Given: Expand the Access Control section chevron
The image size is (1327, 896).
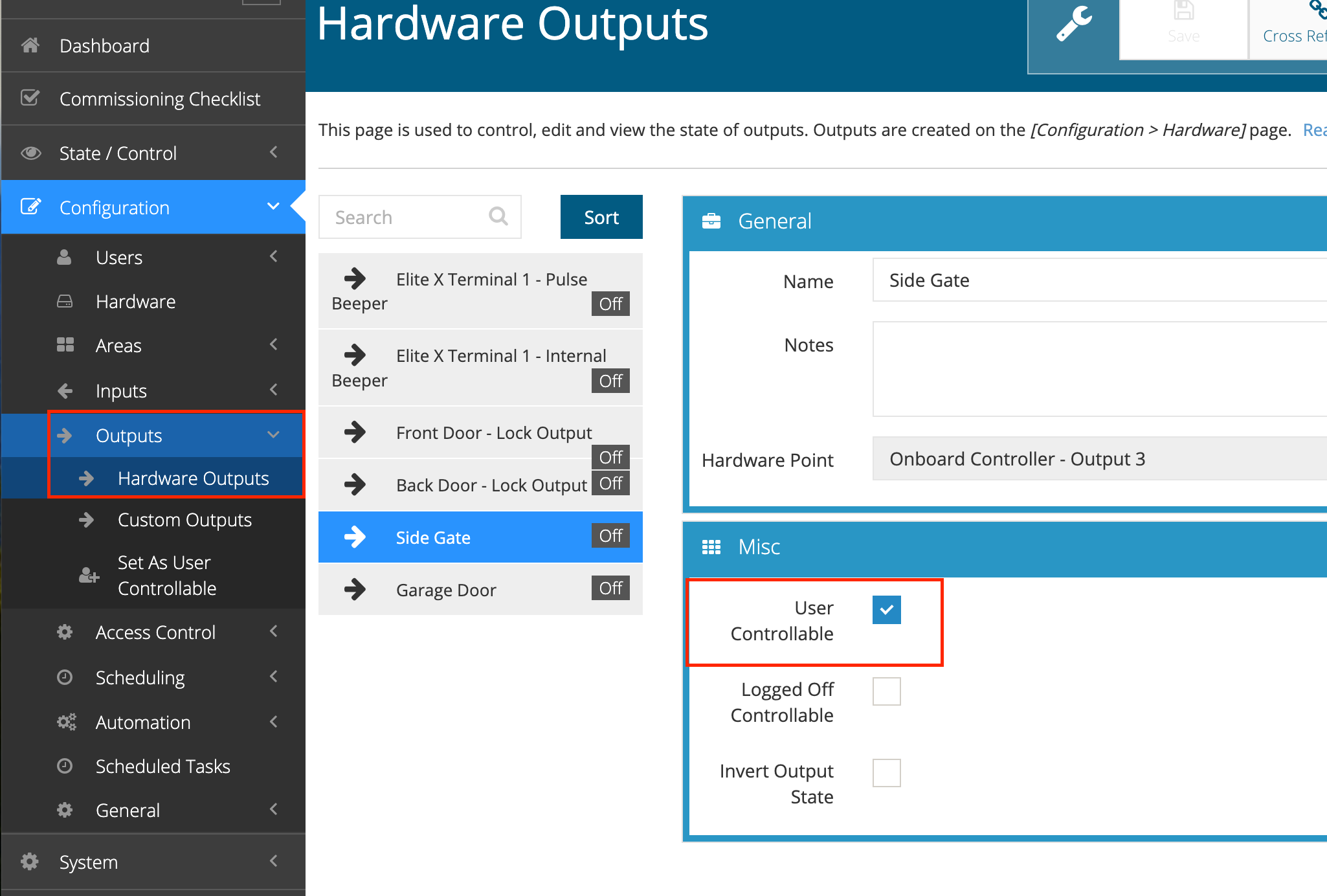Looking at the screenshot, I should click(x=274, y=631).
